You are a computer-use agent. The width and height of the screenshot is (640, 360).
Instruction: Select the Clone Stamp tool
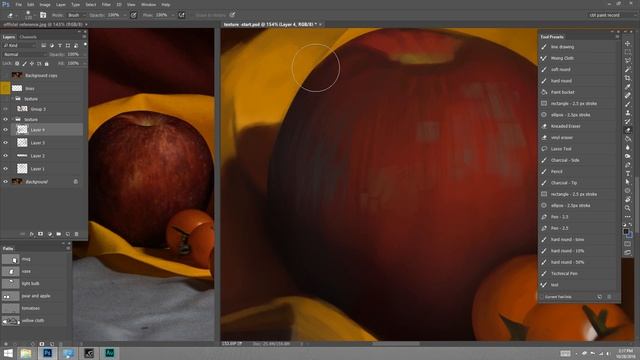628,113
